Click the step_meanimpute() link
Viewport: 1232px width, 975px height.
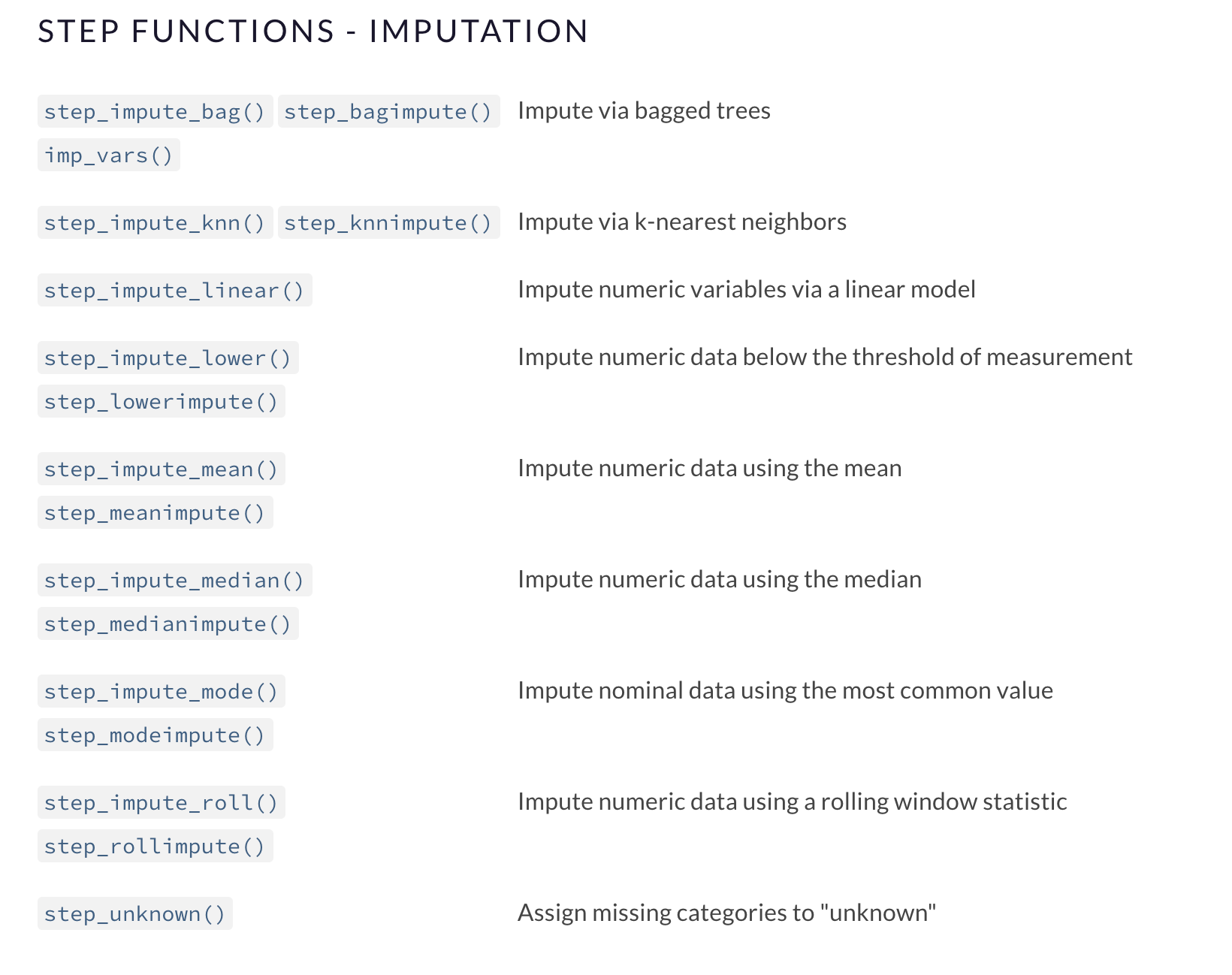click(155, 513)
